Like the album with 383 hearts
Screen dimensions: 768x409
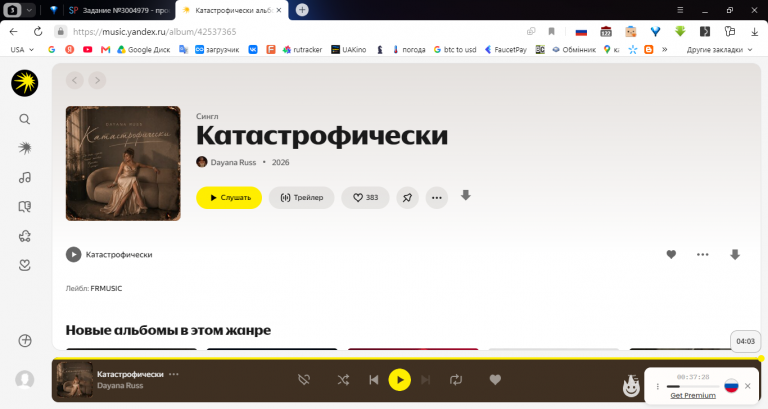(365, 198)
